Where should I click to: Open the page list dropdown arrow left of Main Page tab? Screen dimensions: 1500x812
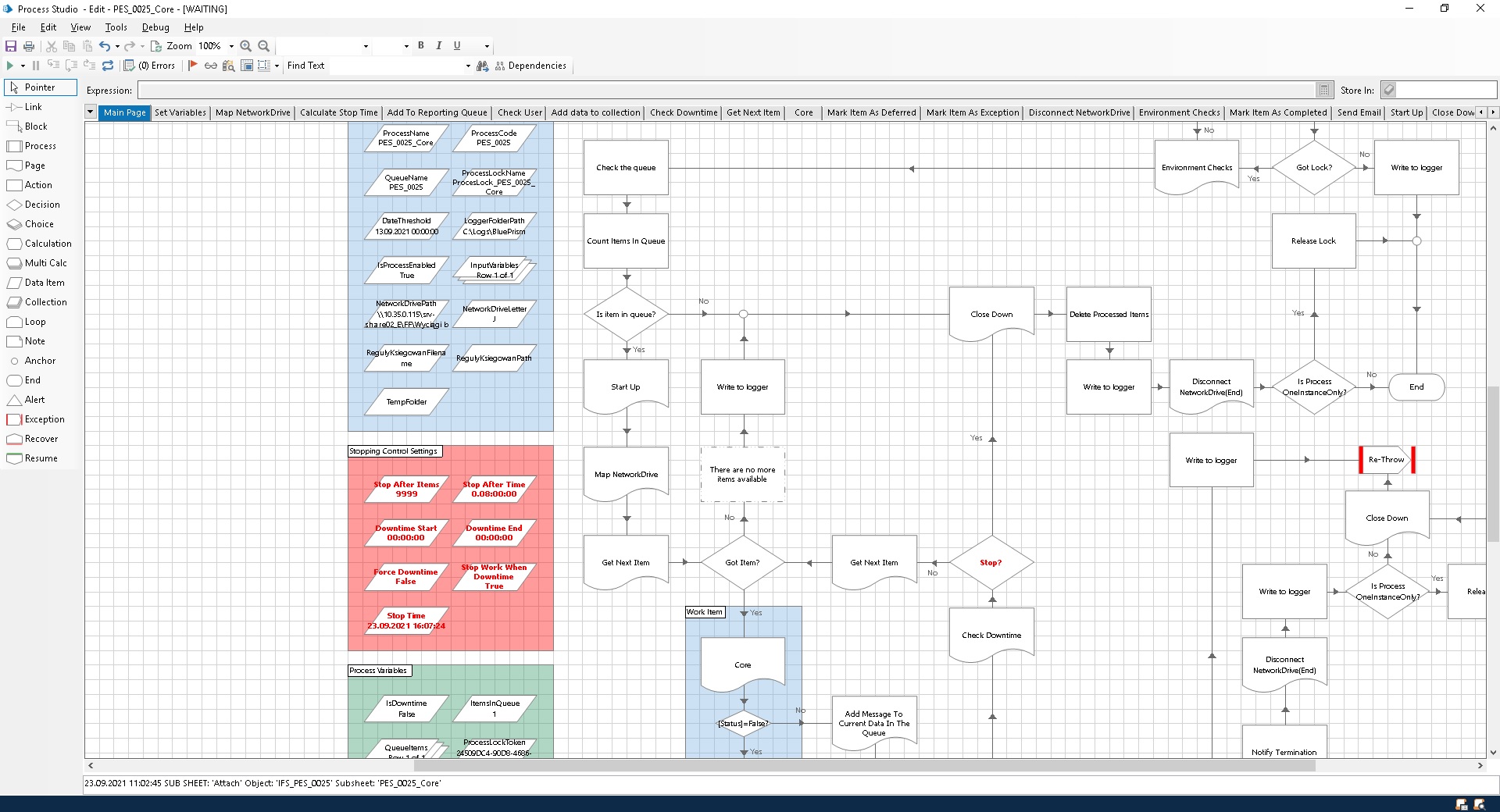[91, 112]
